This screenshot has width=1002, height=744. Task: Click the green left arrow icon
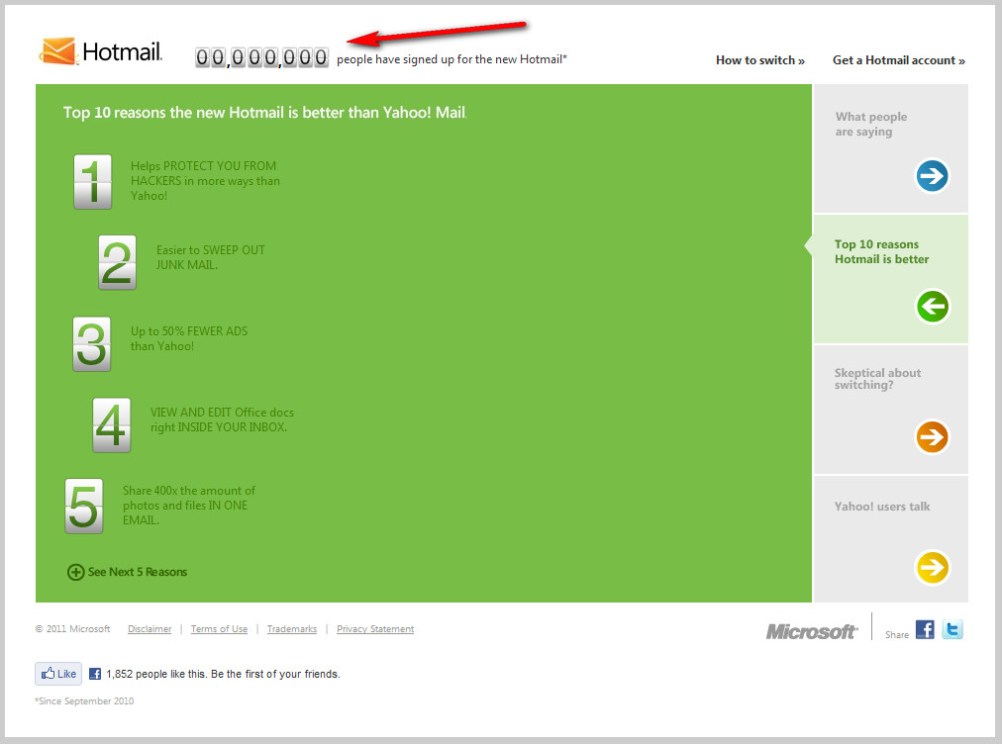coord(932,306)
